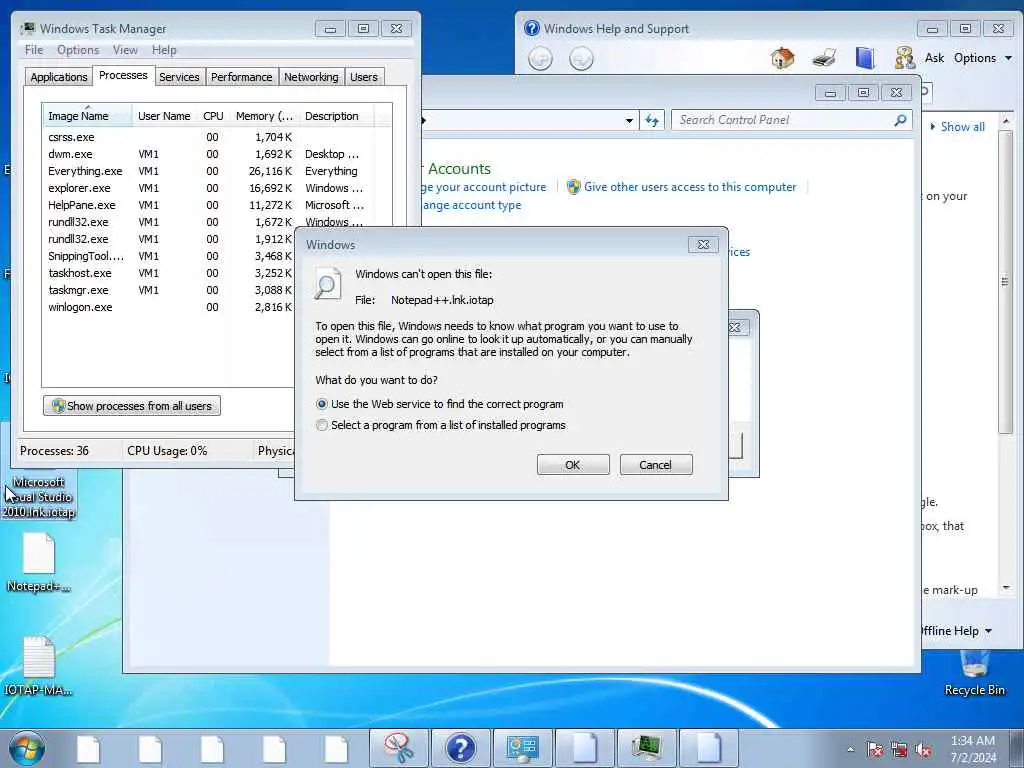Sort processes by Image Name column
Screen dimensions: 1024x768
click(88, 116)
